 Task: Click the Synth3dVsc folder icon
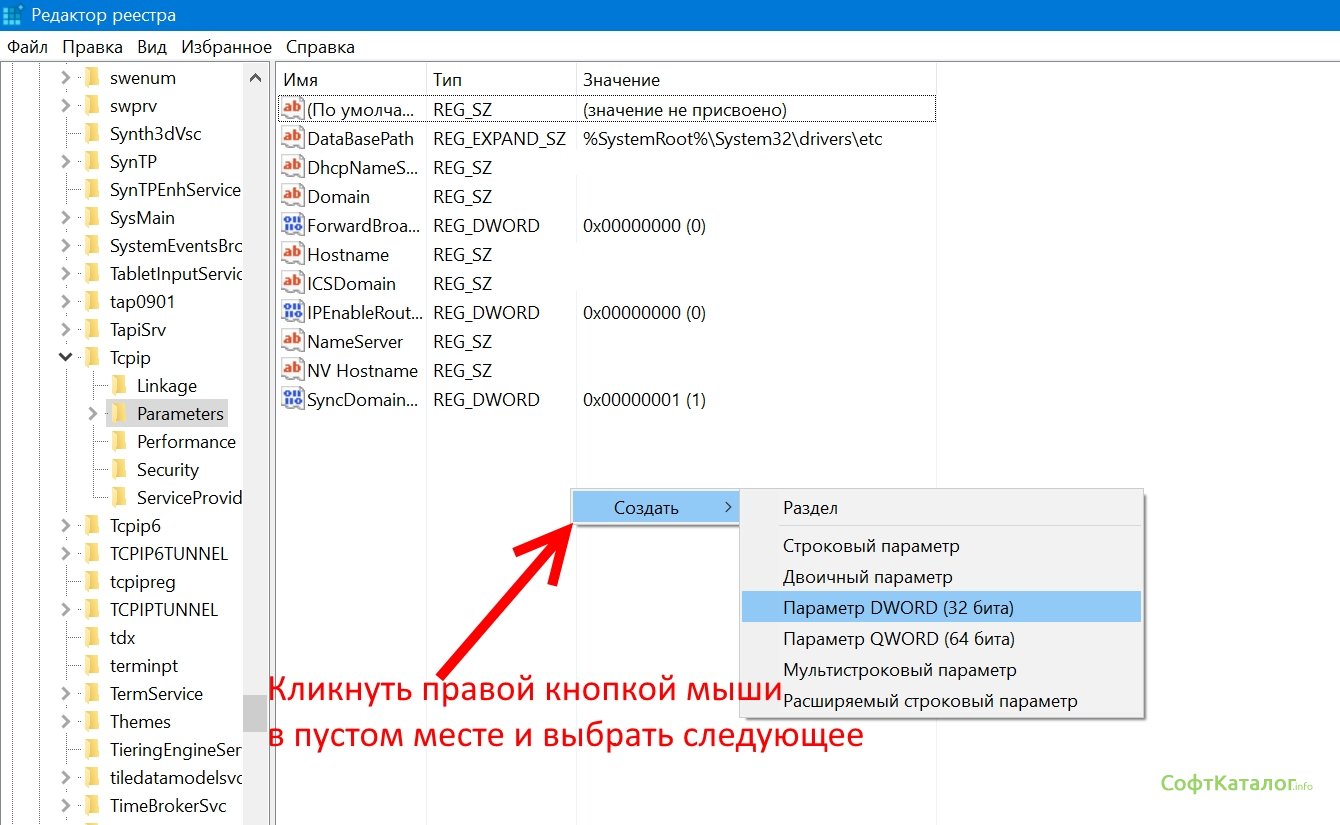[92, 133]
